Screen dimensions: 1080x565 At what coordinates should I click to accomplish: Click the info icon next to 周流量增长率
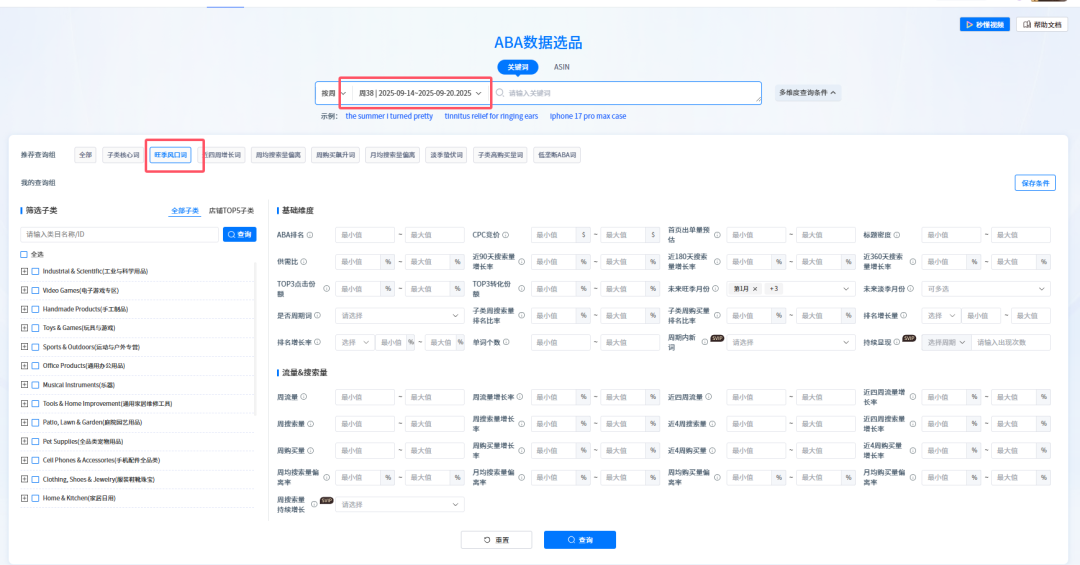[x=520, y=397]
